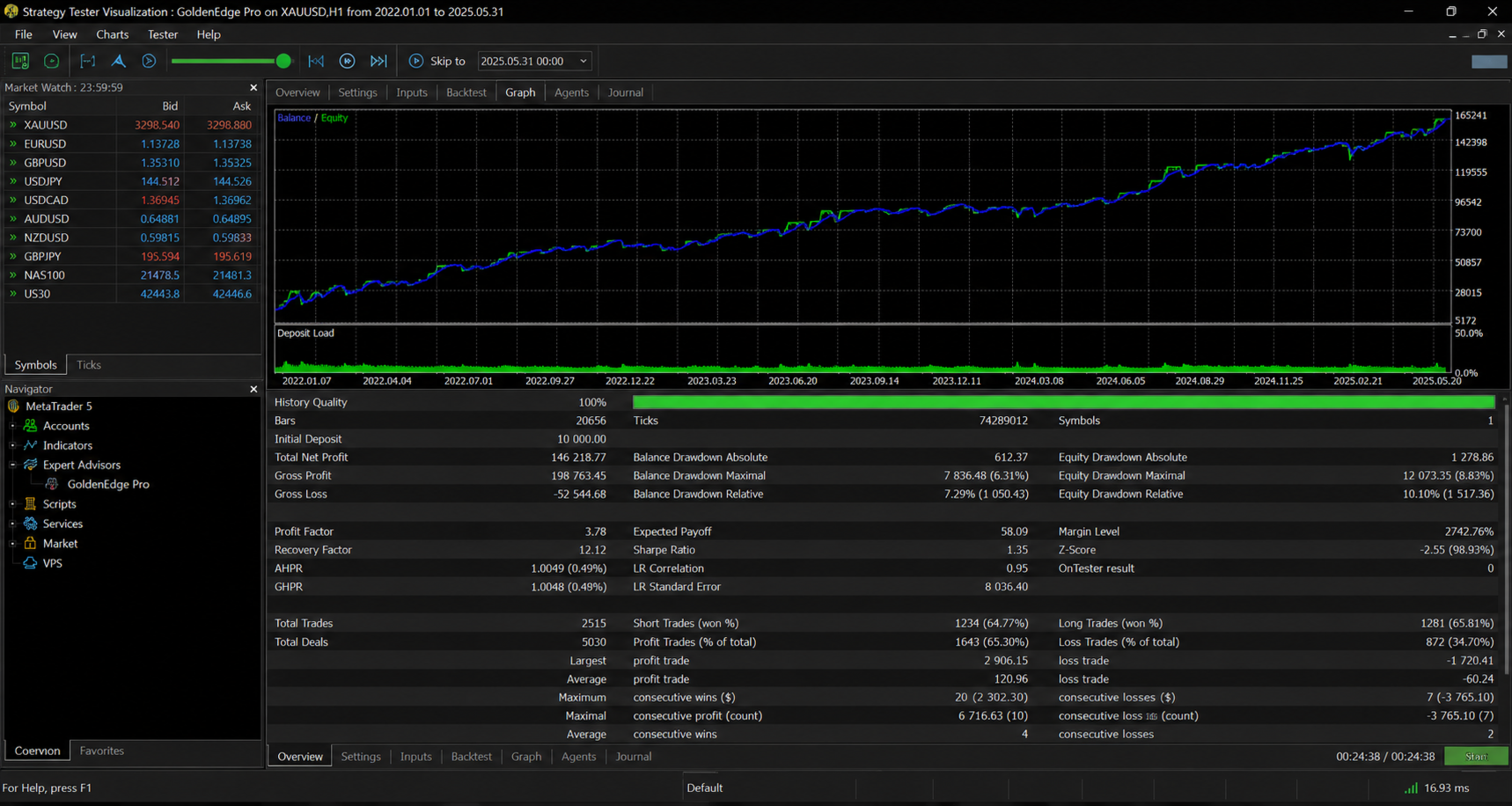Click the Skip to play icon
This screenshot has height=806, width=1512.
416,61
